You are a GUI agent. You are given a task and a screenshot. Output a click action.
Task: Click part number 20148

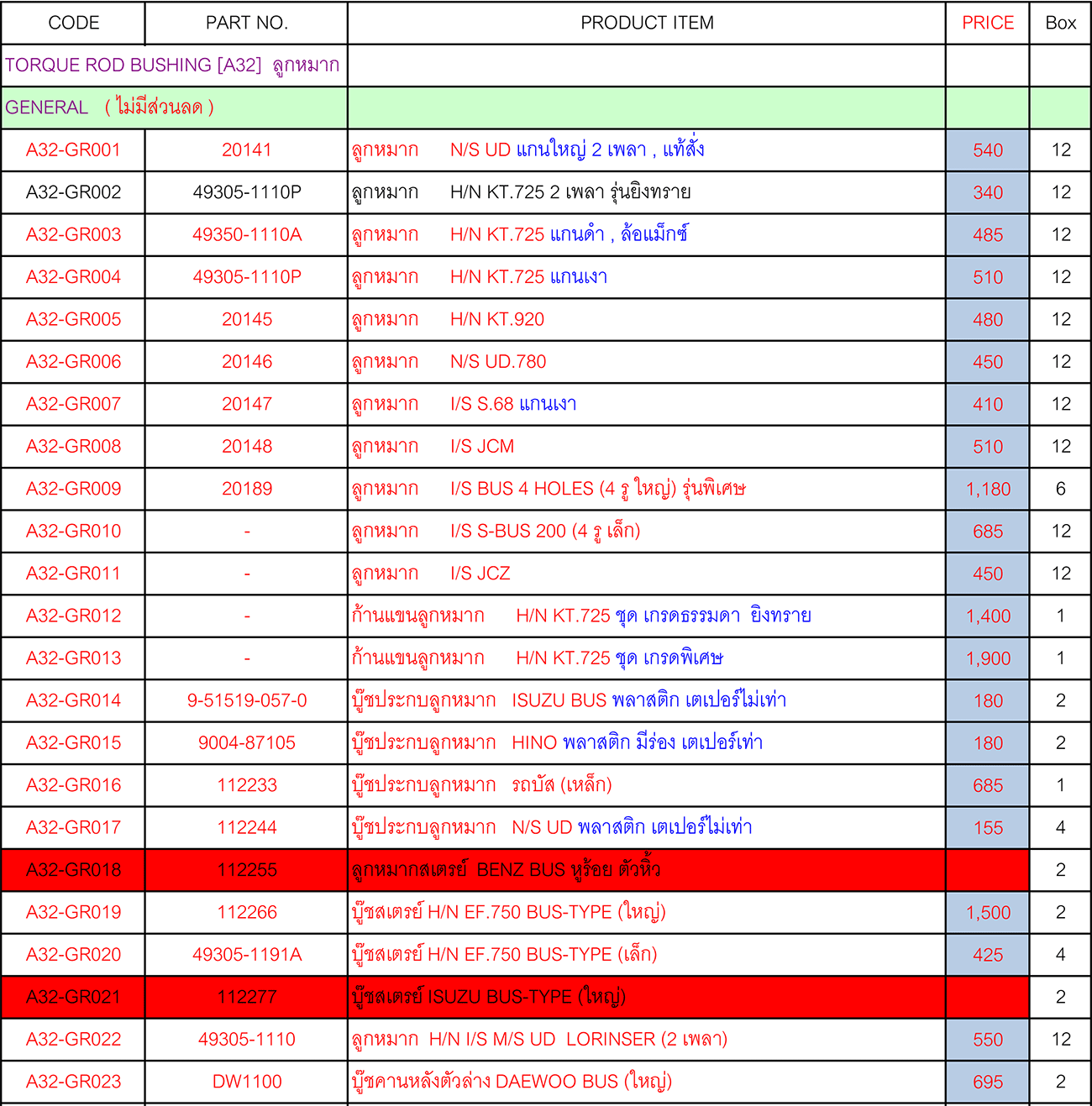pyautogui.click(x=247, y=447)
